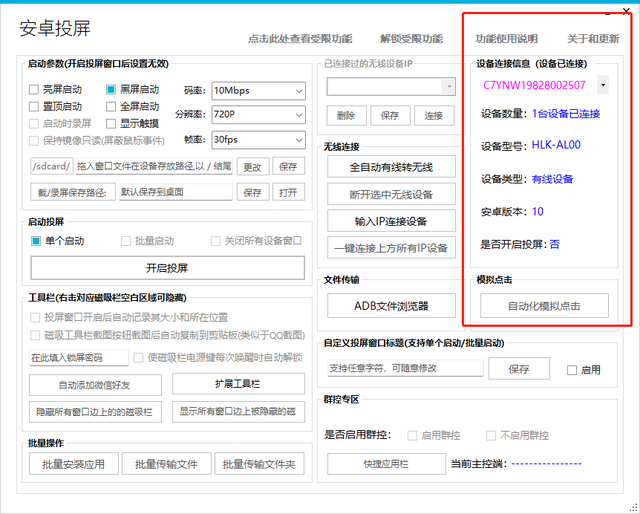Screen dimensions: 640x514
Task: Click 批量传输文件夹 button
Action: pos(260,464)
